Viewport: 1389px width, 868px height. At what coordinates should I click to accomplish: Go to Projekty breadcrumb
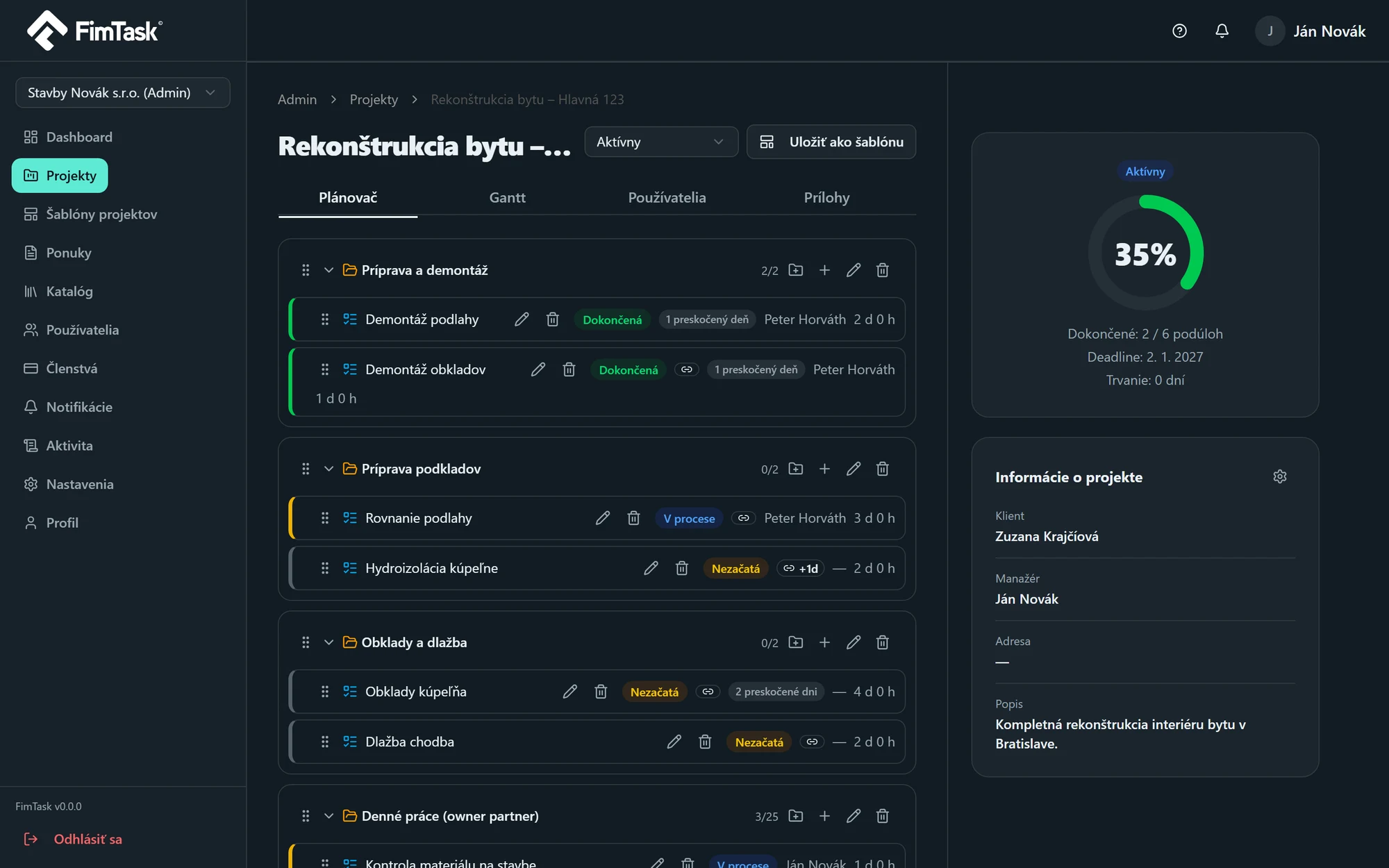coord(374,99)
